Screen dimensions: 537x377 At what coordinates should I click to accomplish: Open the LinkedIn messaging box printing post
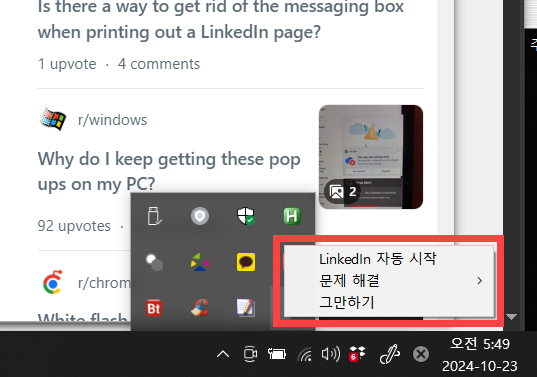tap(221, 20)
